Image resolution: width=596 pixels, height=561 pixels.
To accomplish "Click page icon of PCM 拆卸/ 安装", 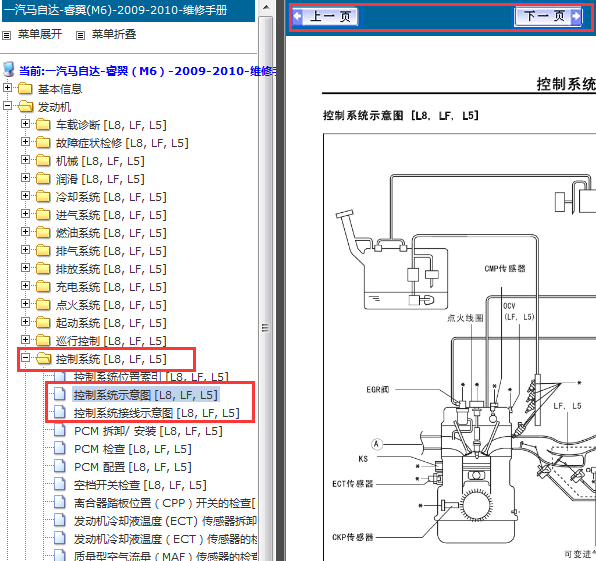I will [x=60, y=430].
